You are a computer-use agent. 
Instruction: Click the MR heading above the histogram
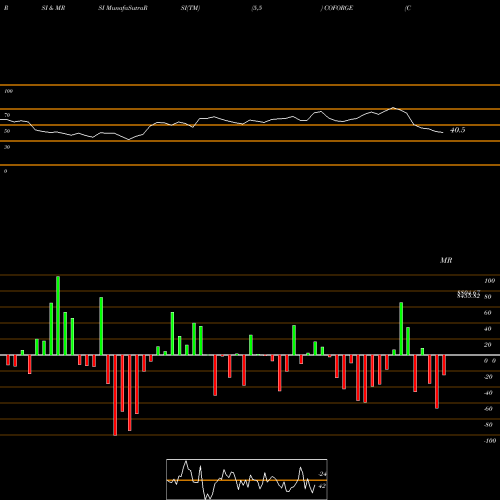point(446,260)
